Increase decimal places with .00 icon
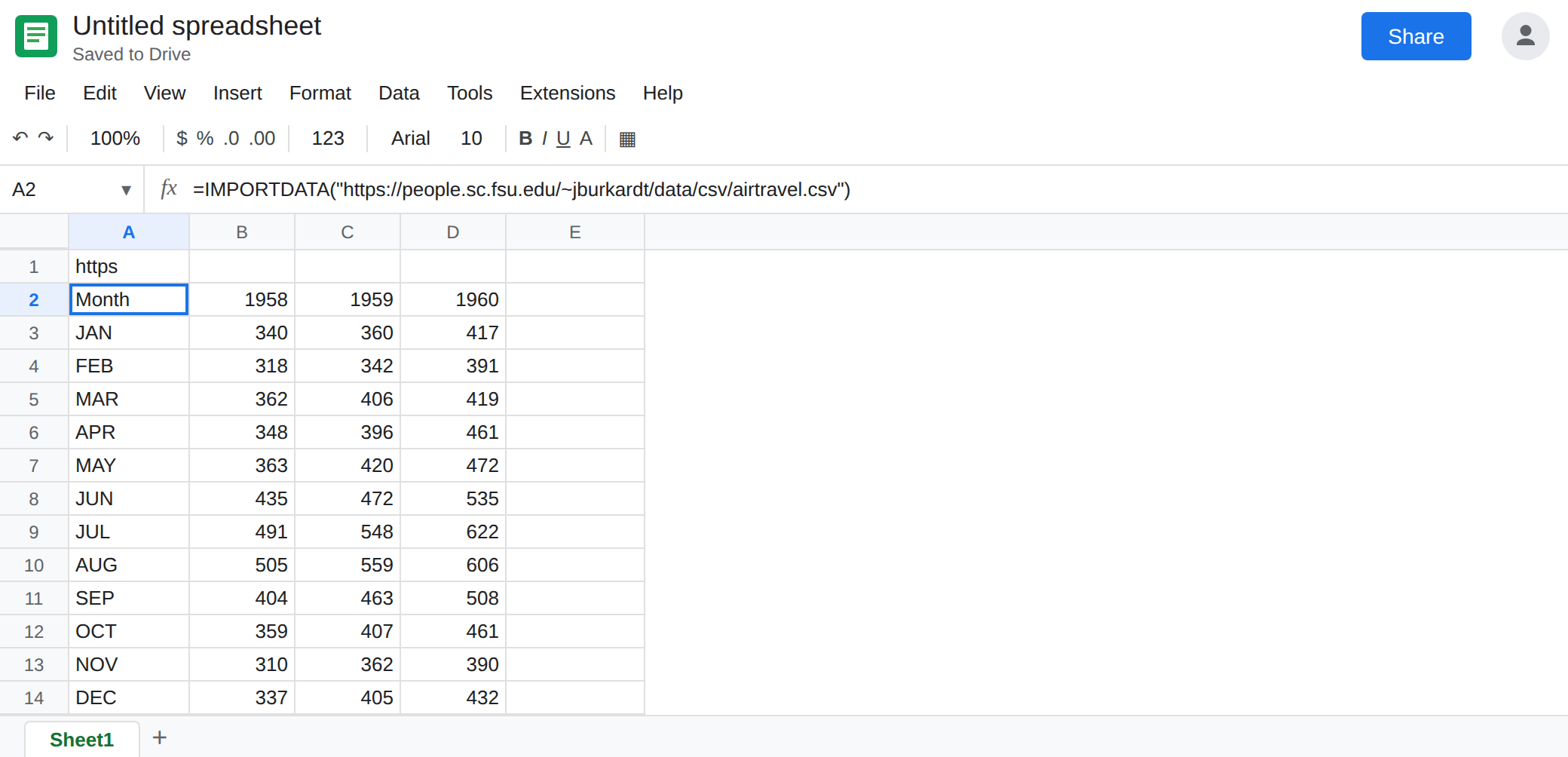Viewport: 1568px width, 757px height. [x=262, y=138]
